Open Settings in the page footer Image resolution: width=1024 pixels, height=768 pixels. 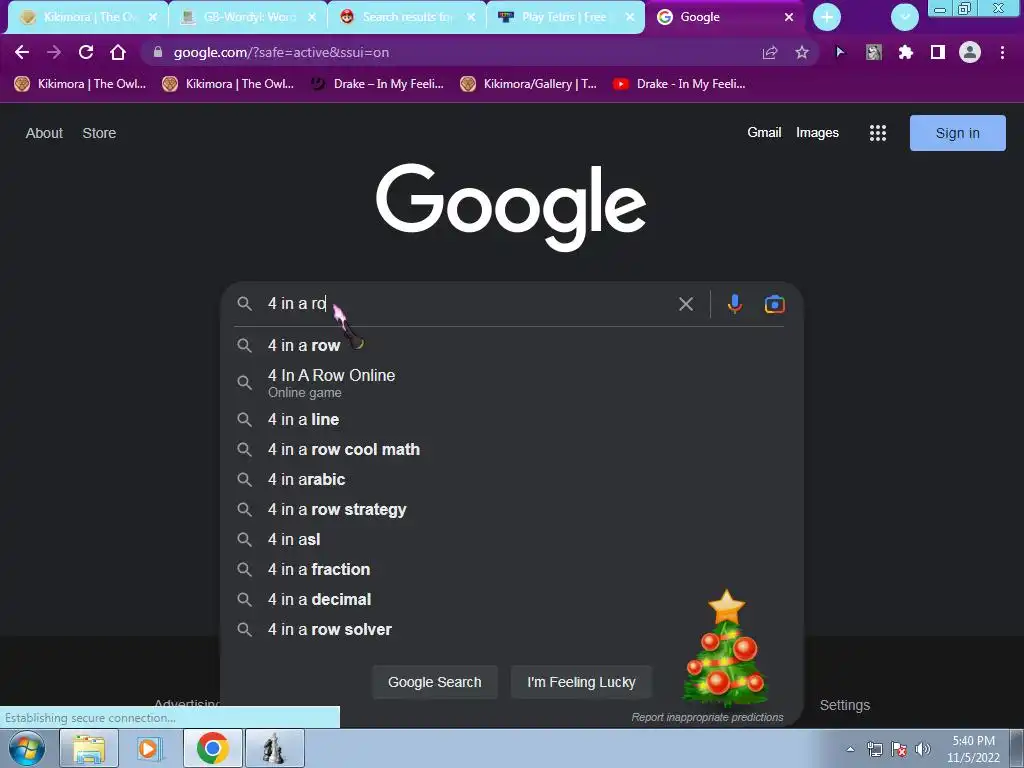[844, 705]
